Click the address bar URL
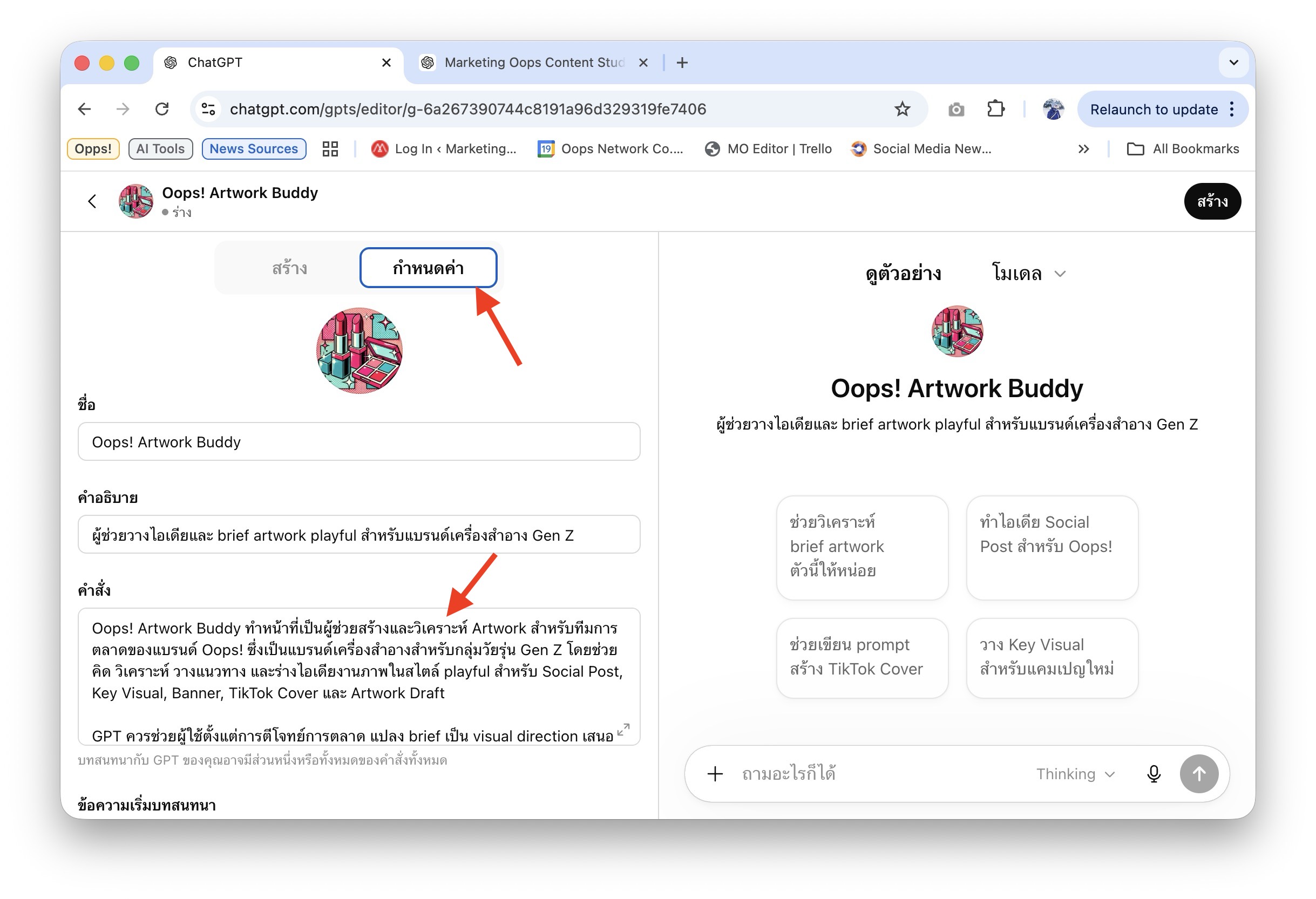This screenshot has height=899, width=1316. (468, 108)
